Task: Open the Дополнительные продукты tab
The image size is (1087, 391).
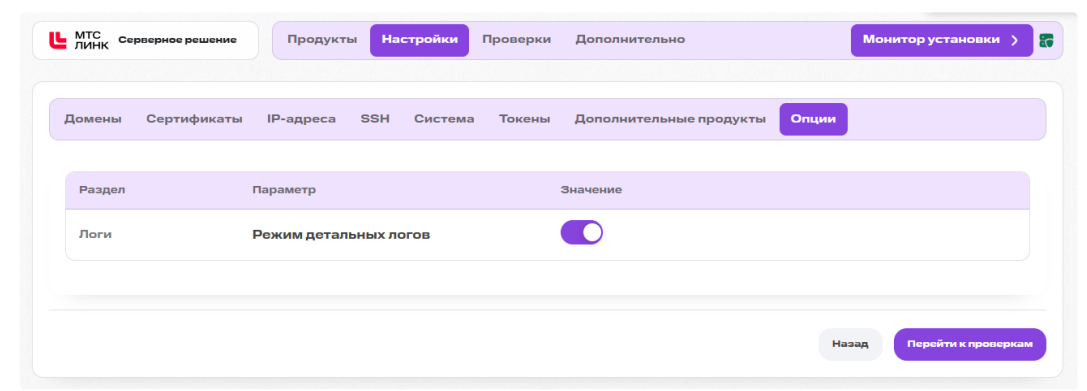Action: click(x=670, y=119)
